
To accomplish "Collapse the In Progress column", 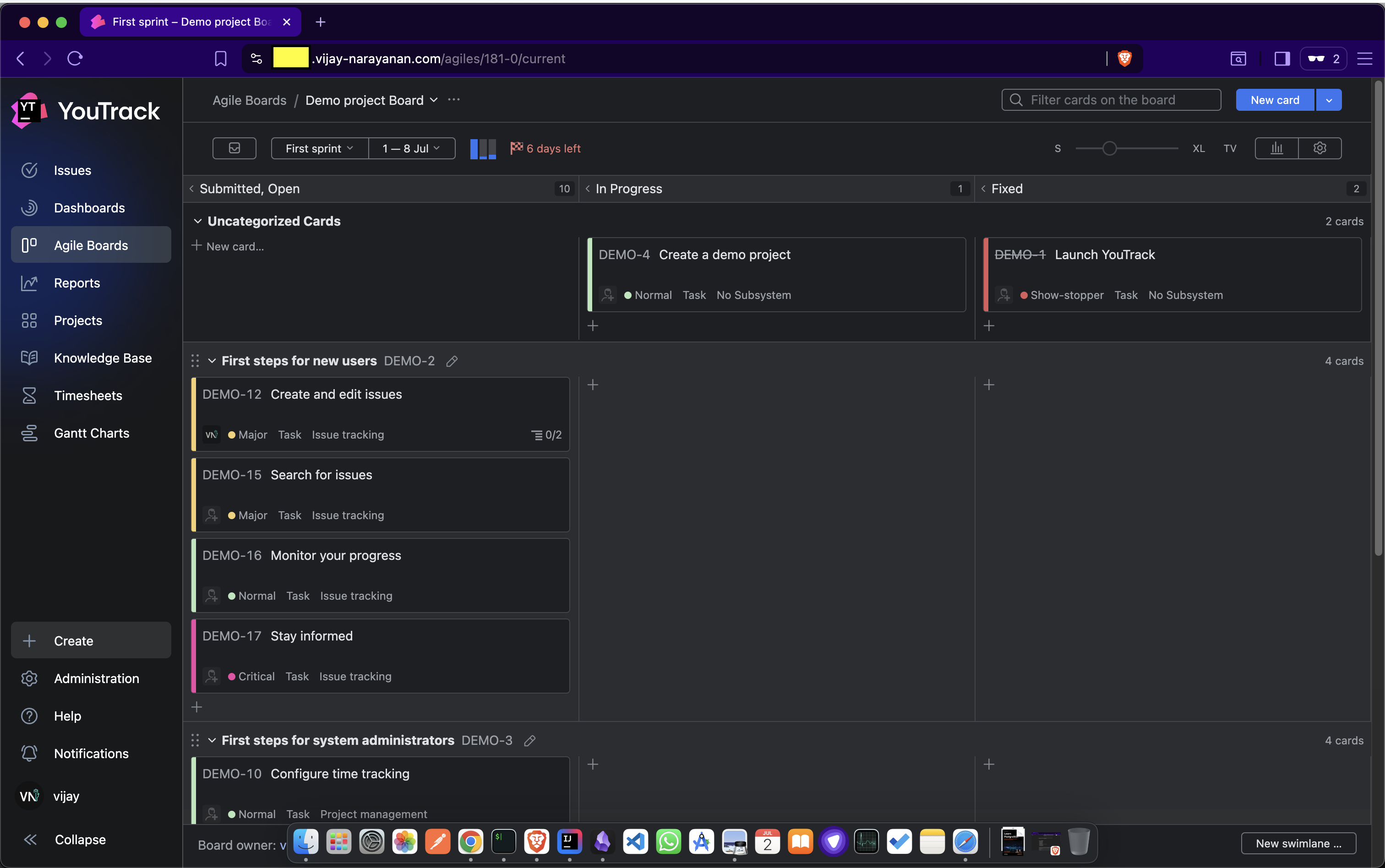I will coord(588,189).
